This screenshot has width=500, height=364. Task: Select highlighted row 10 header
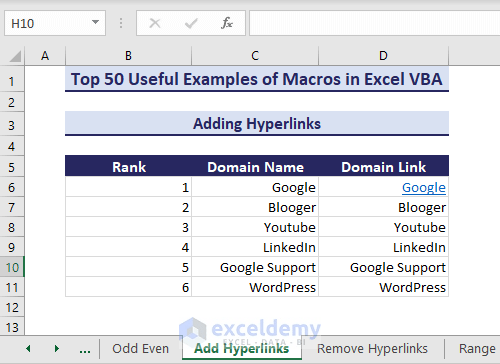(12, 267)
